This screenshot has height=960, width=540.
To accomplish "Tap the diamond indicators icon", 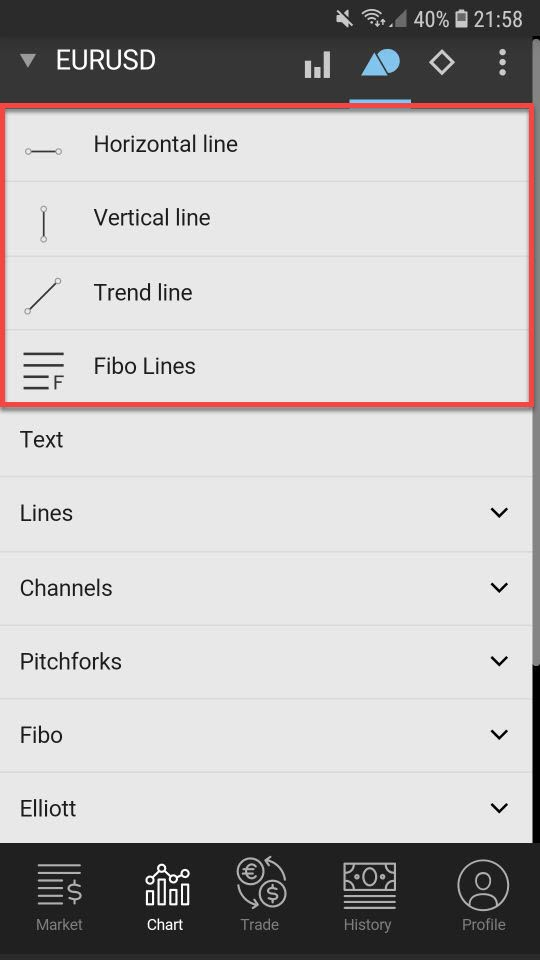I will (x=441, y=62).
